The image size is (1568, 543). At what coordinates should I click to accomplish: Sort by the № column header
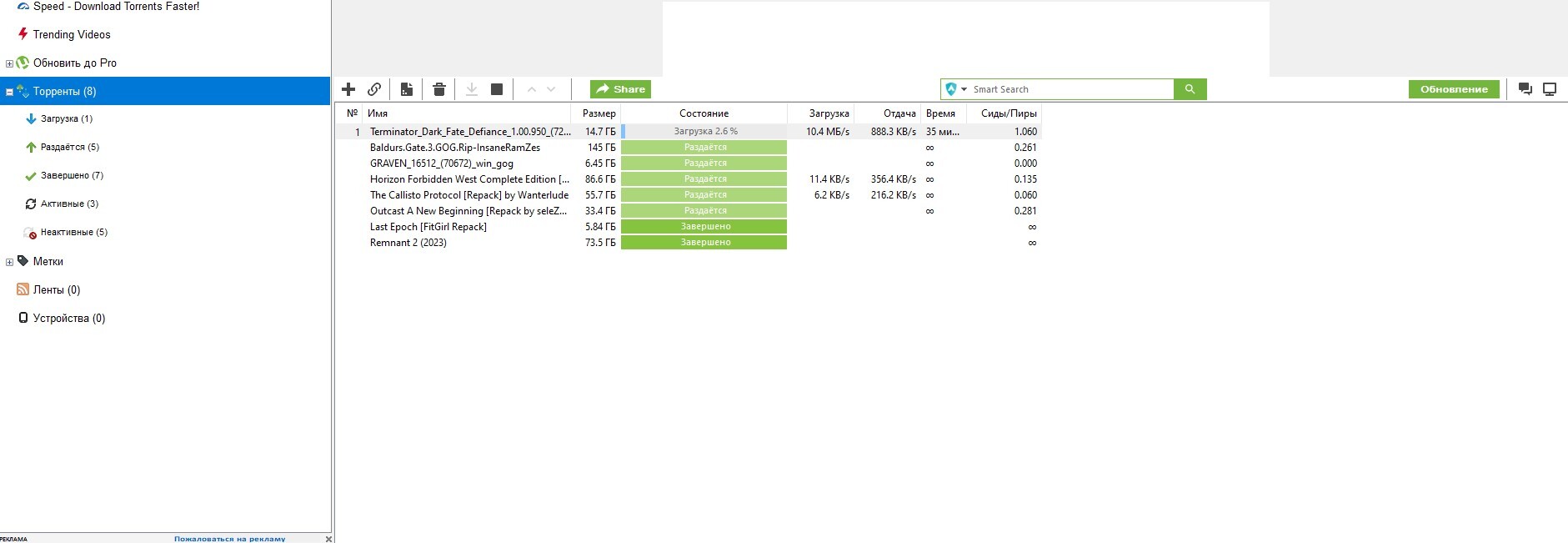352,113
